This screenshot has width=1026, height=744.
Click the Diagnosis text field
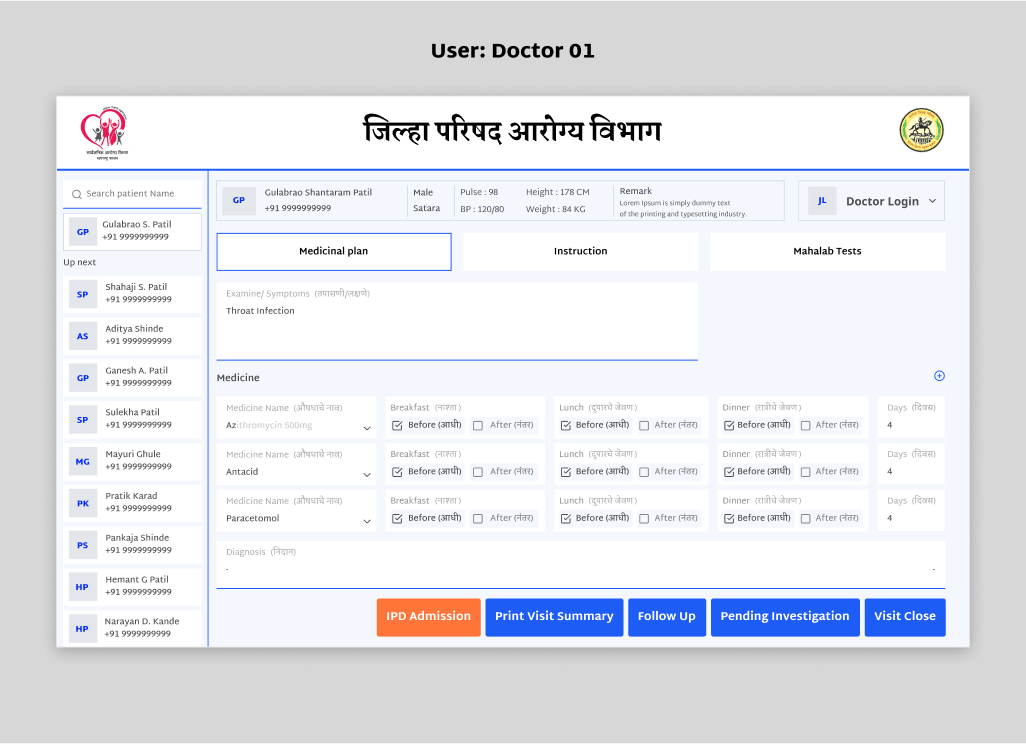coord(580,564)
